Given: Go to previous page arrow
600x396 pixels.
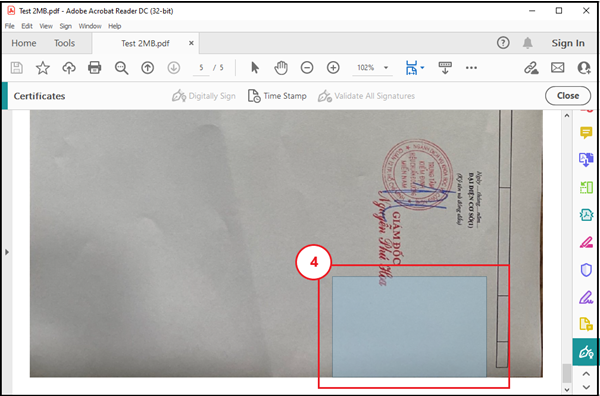Looking at the screenshot, I should click(148, 68).
